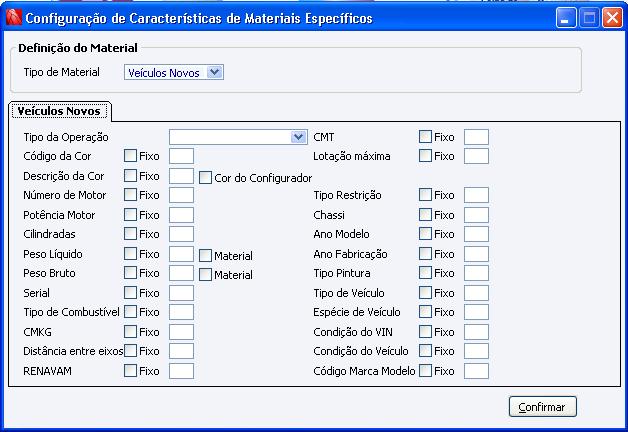The image size is (628, 432).
Task: Maximize the configuration window
Action: click(590, 18)
